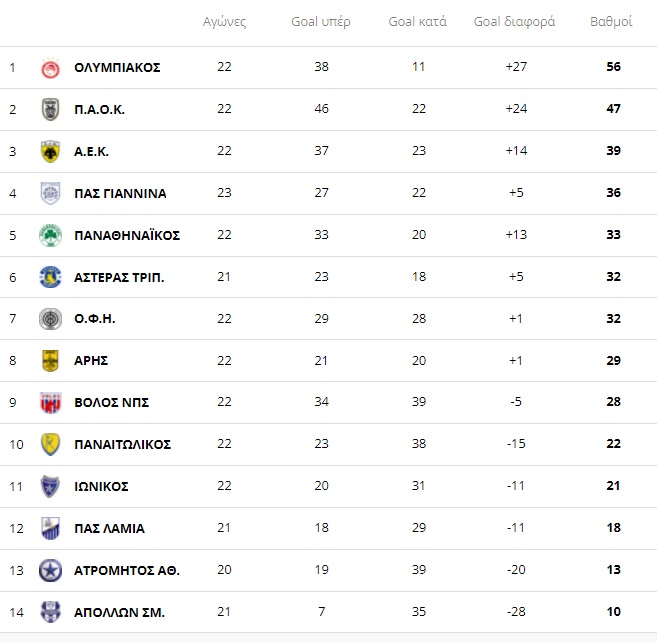This screenshot has width=657, height=643.
Task: Click the P.A.O.K. team logo
Action: (x=50, y=109)
